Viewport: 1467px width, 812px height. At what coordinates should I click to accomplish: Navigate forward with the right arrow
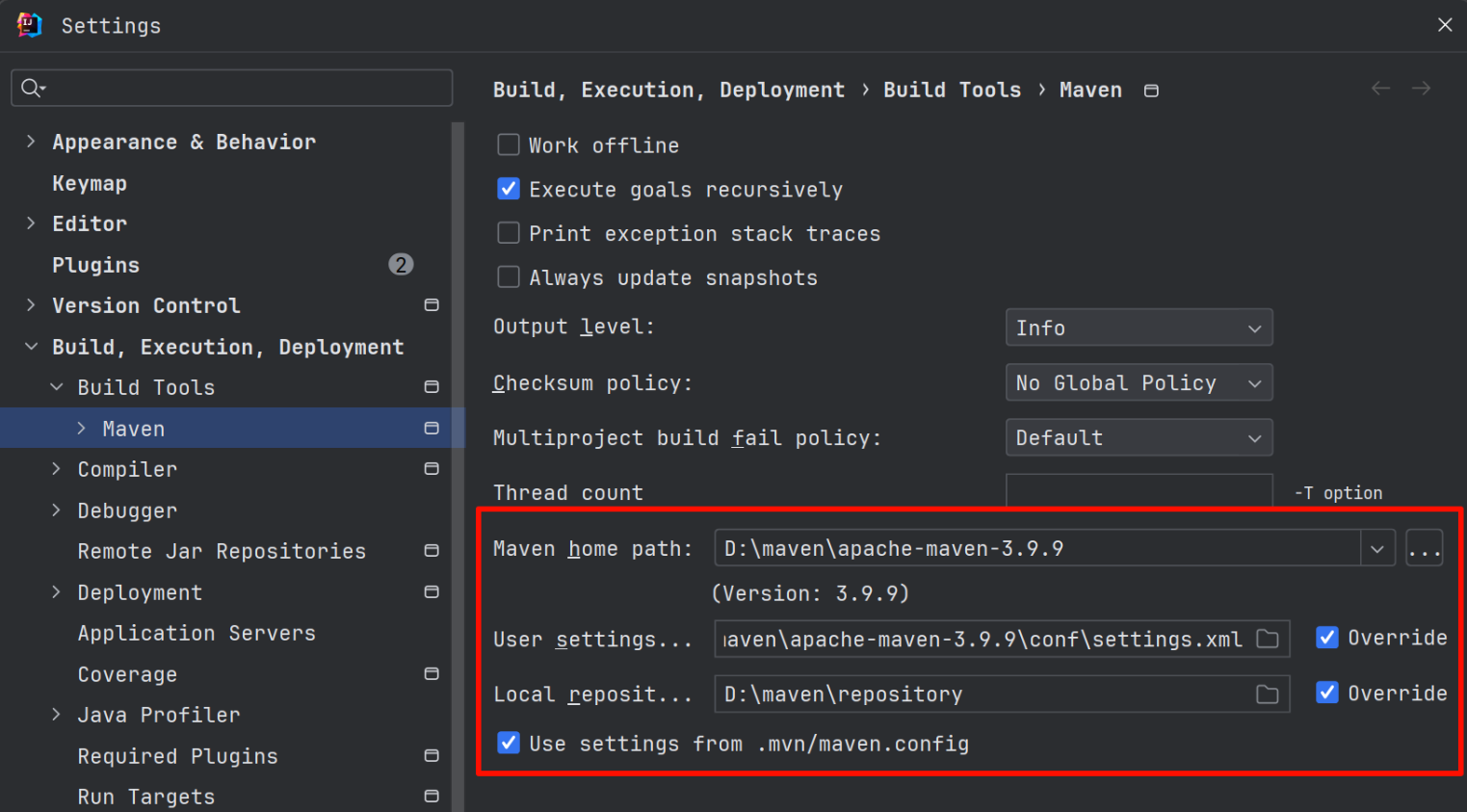coord(1421,89)
